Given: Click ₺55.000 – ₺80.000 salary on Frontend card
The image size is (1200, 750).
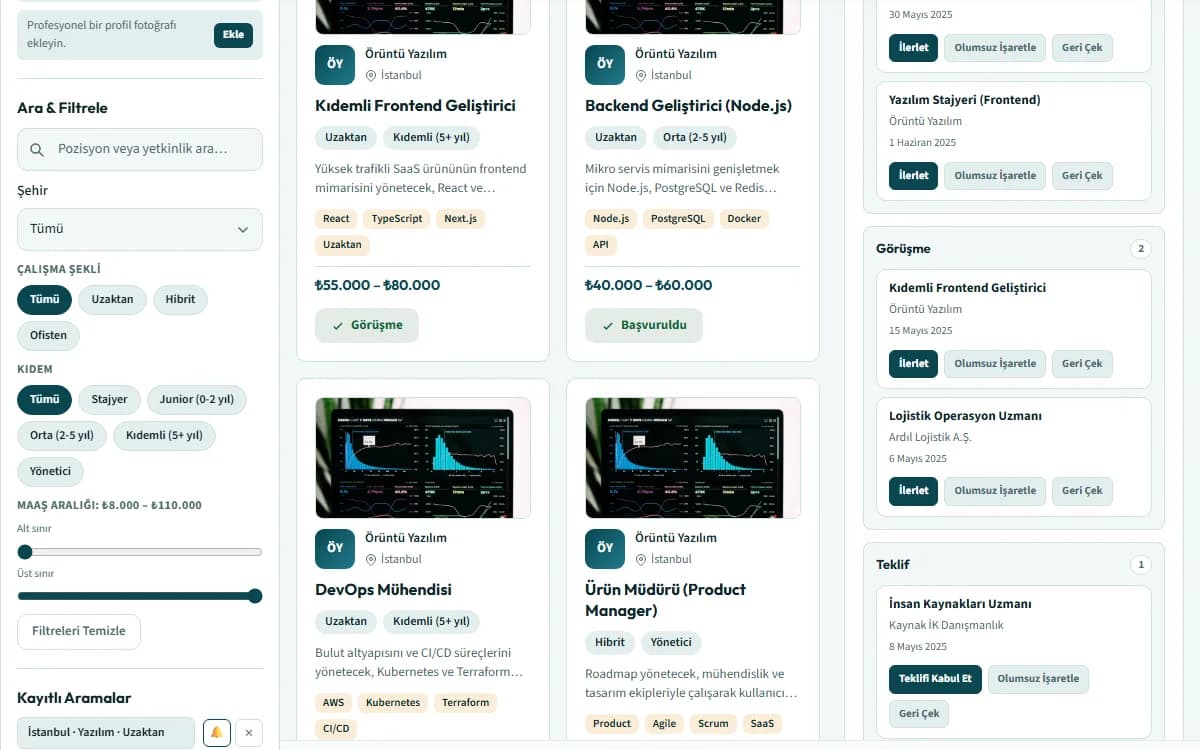Looking at the screenshot, I should pos(377,285).
